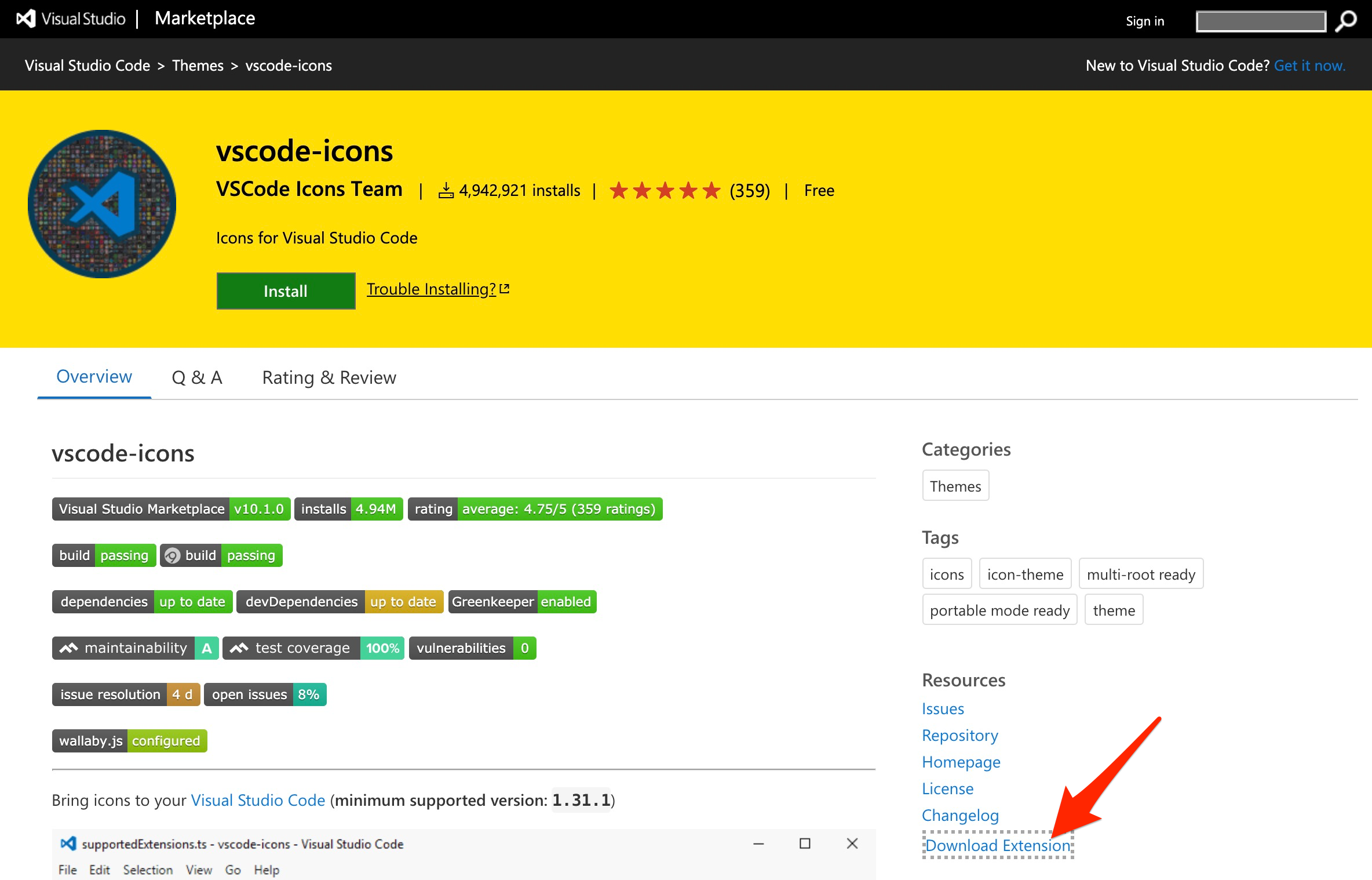Select the Overview tab

pos(94,377)
